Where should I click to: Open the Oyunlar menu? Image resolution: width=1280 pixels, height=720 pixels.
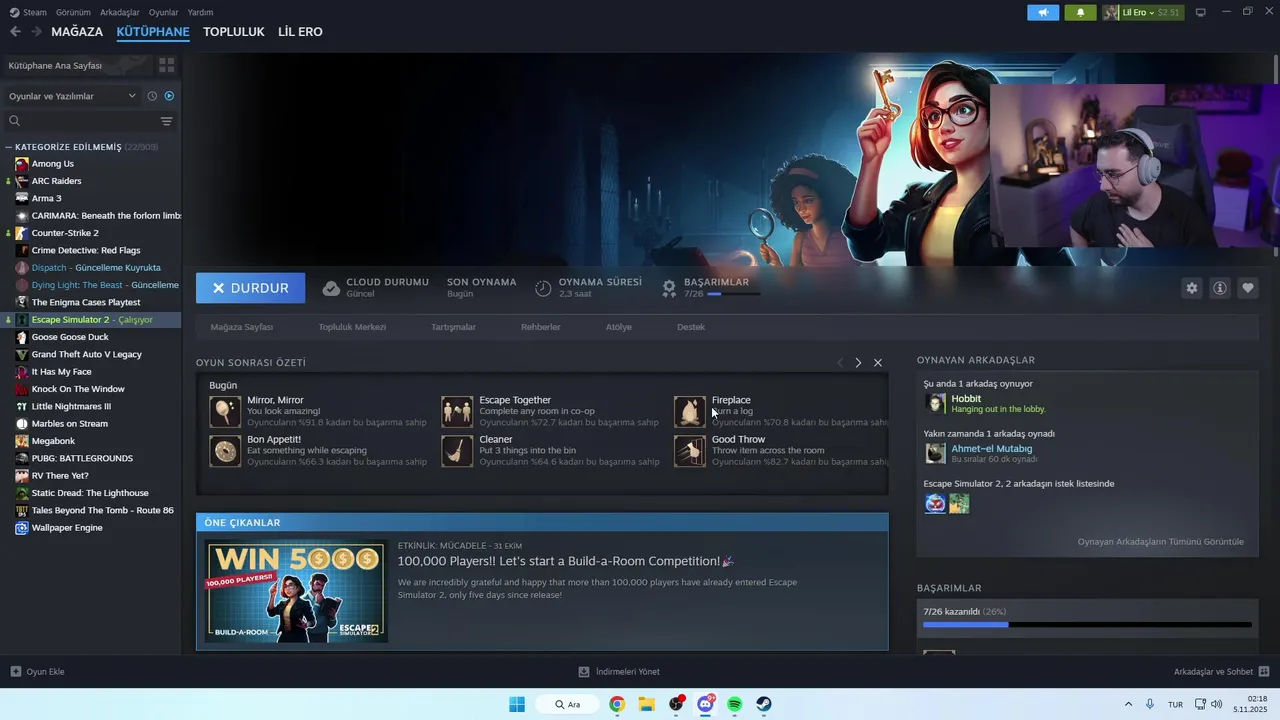[164, 12]
